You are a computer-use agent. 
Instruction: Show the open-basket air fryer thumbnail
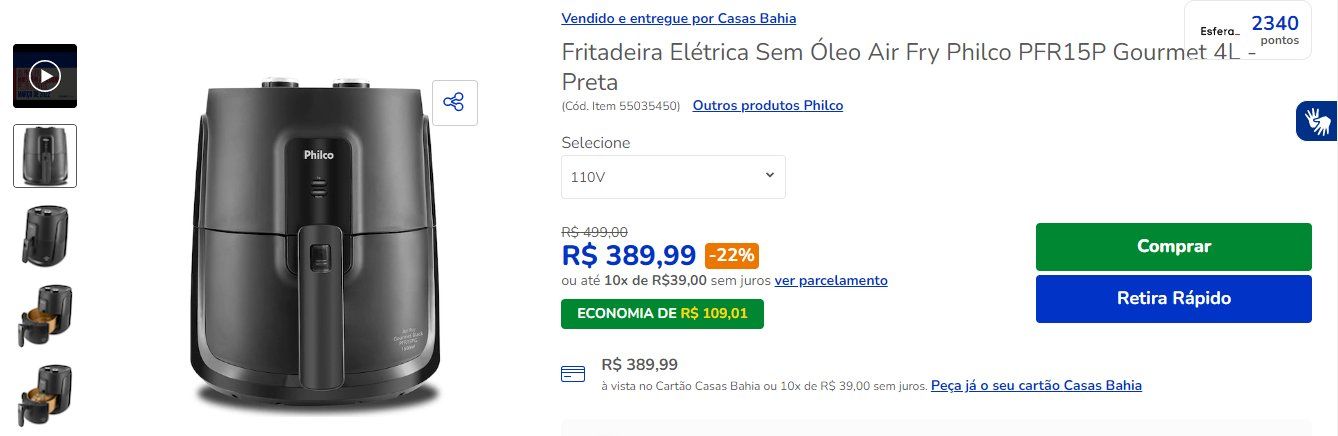[45, 316]
